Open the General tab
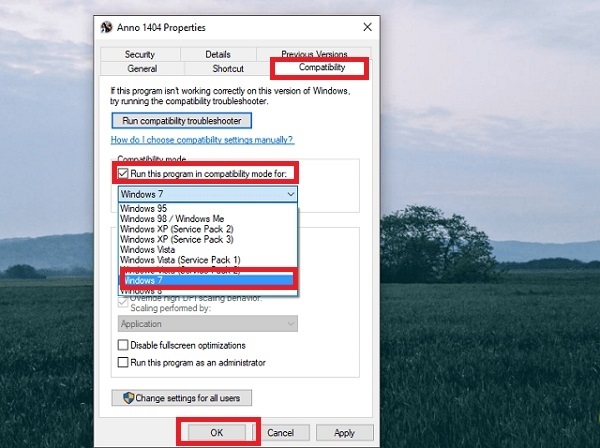 [142, 68]
